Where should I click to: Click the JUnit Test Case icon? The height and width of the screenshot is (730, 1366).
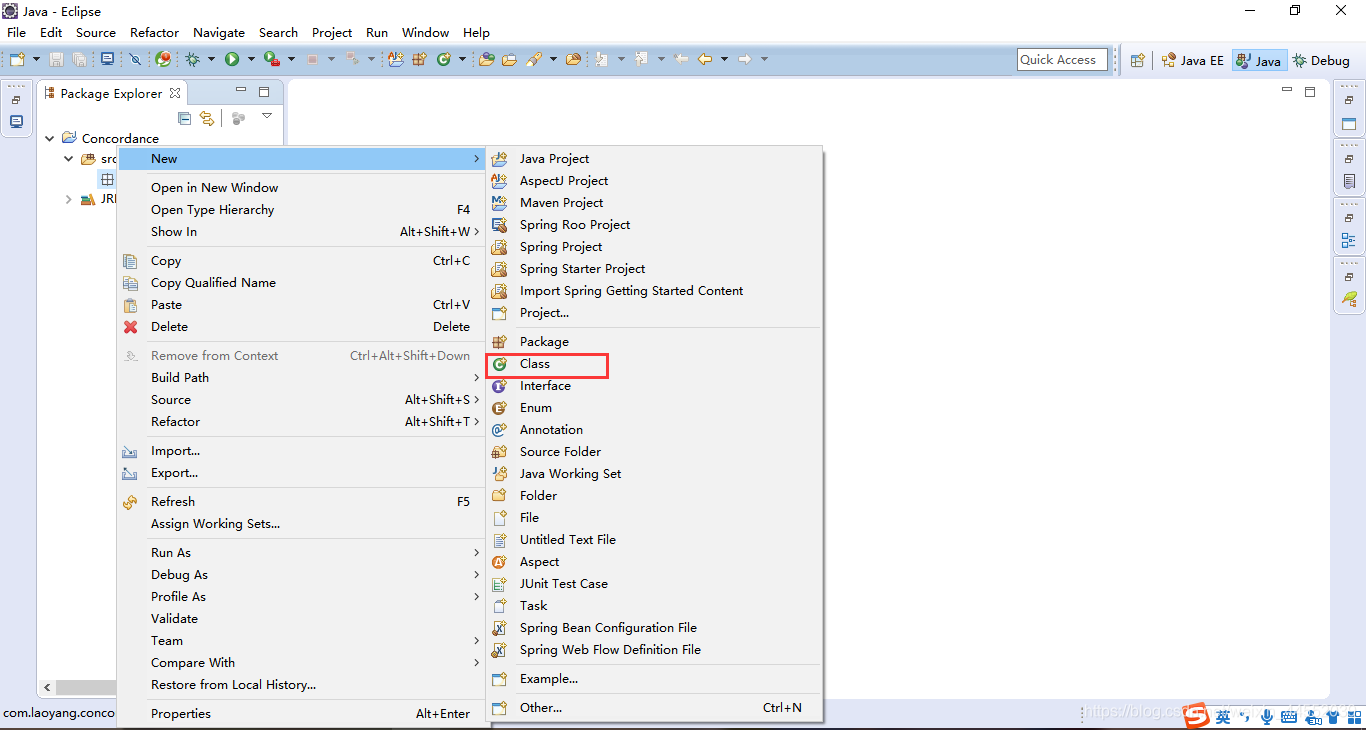coord(500,584)
